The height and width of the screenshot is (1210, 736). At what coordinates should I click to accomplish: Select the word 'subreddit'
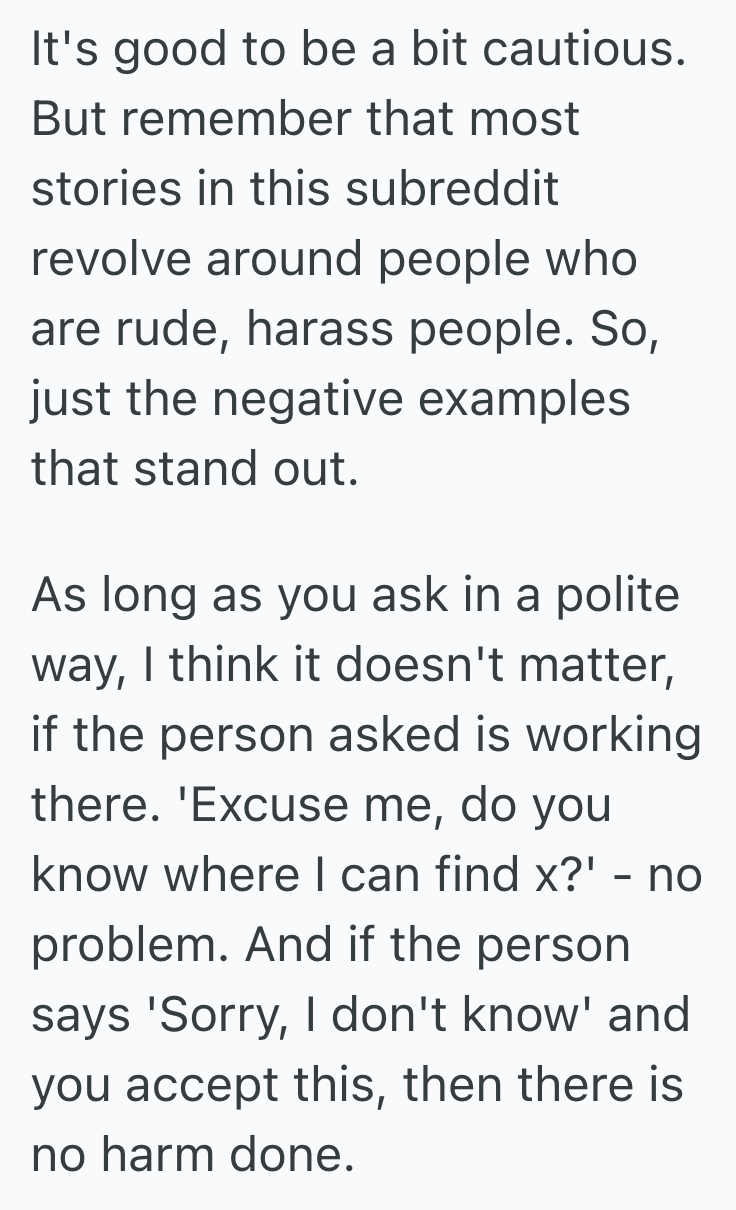454,190
